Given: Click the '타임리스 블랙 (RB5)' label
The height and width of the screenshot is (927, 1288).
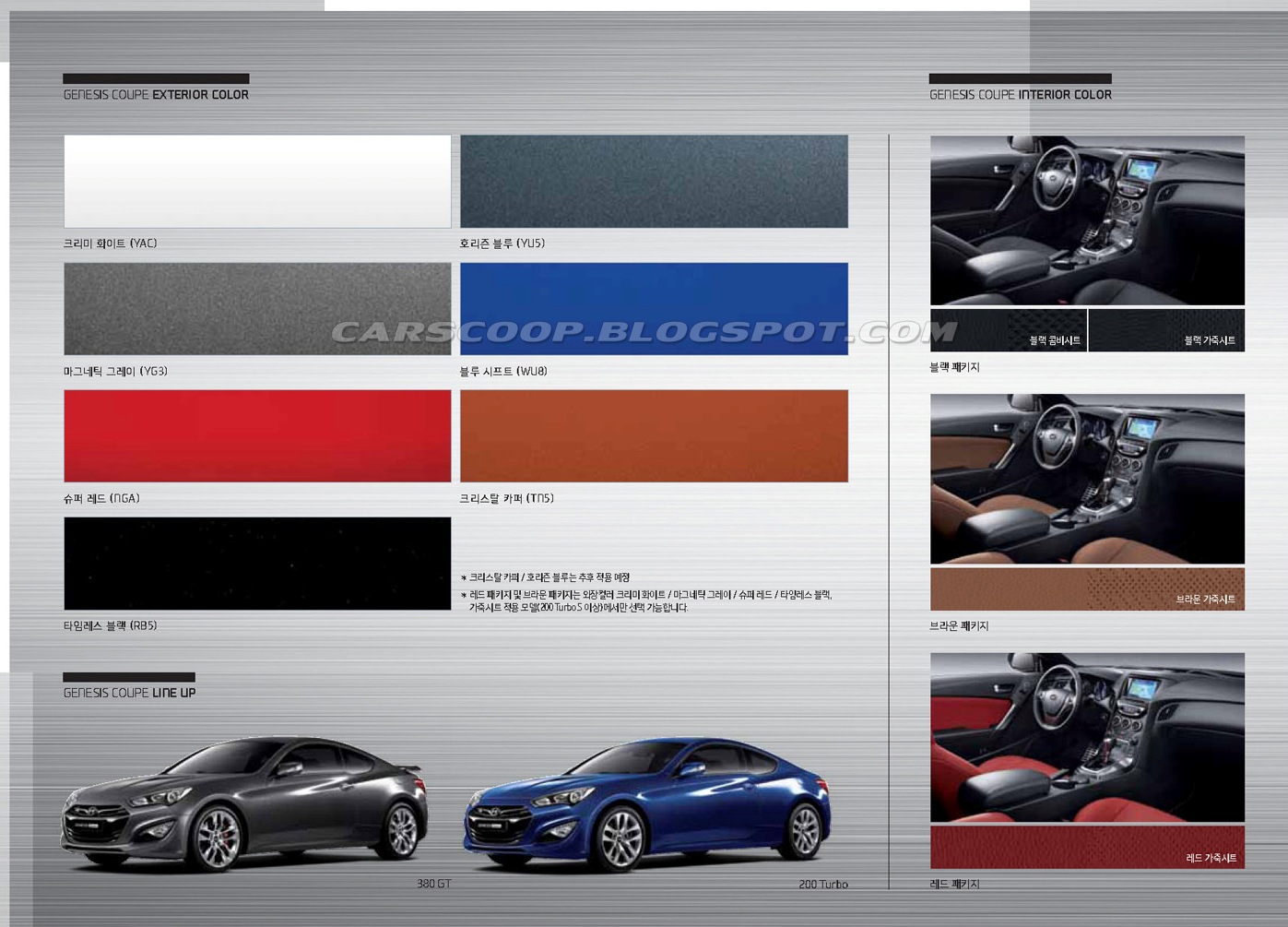Looking at the screenshot, I should click(x=110, y=625).
